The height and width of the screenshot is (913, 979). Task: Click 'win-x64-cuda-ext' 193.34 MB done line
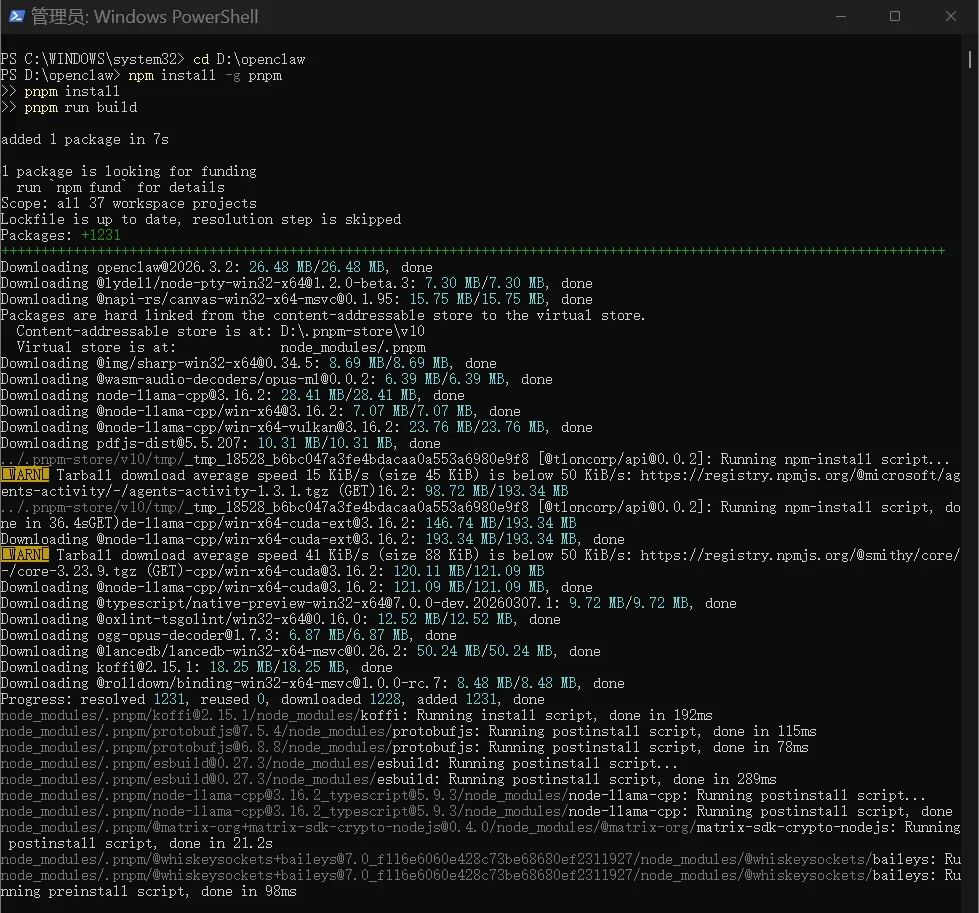pyautogui.click(x=312, y=539)
